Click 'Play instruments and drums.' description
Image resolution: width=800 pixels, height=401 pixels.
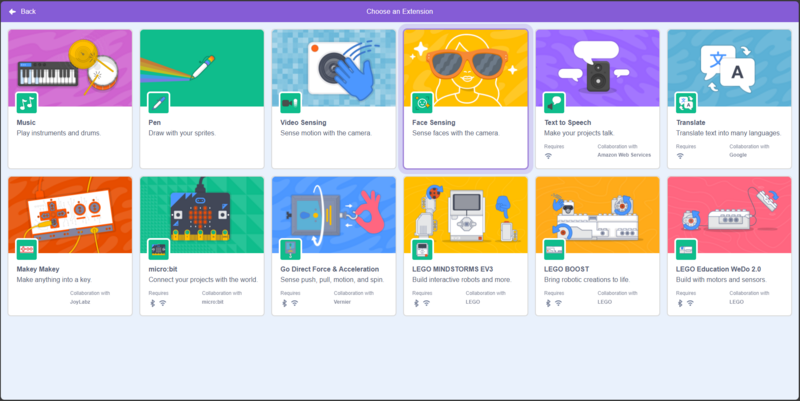pyautogui.click(x=59, y=133)
